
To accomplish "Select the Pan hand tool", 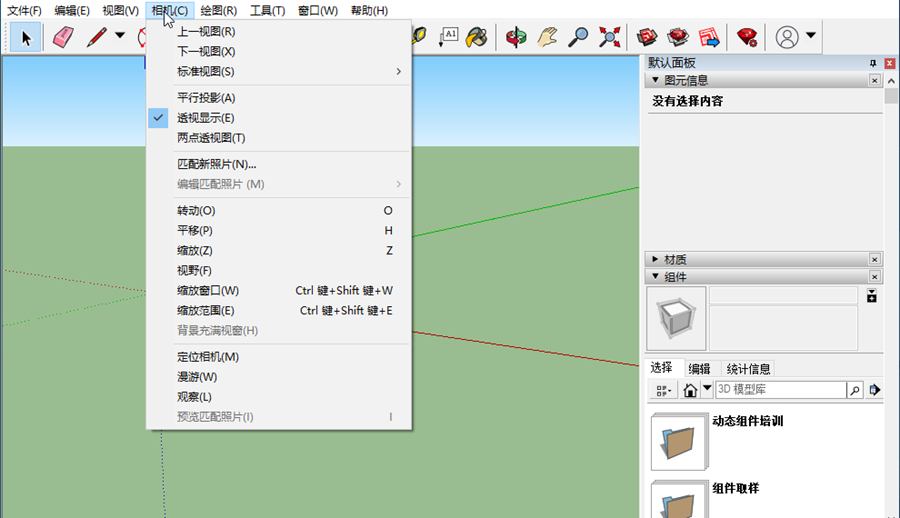I will coord(547,37).
